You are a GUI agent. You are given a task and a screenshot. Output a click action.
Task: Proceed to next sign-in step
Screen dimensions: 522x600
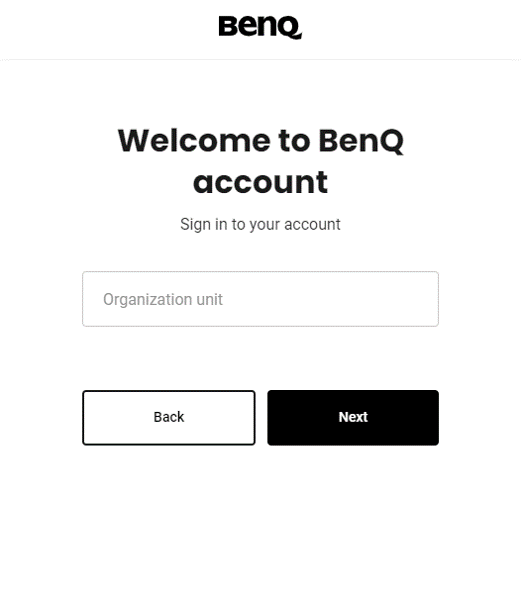coord(353,417)
